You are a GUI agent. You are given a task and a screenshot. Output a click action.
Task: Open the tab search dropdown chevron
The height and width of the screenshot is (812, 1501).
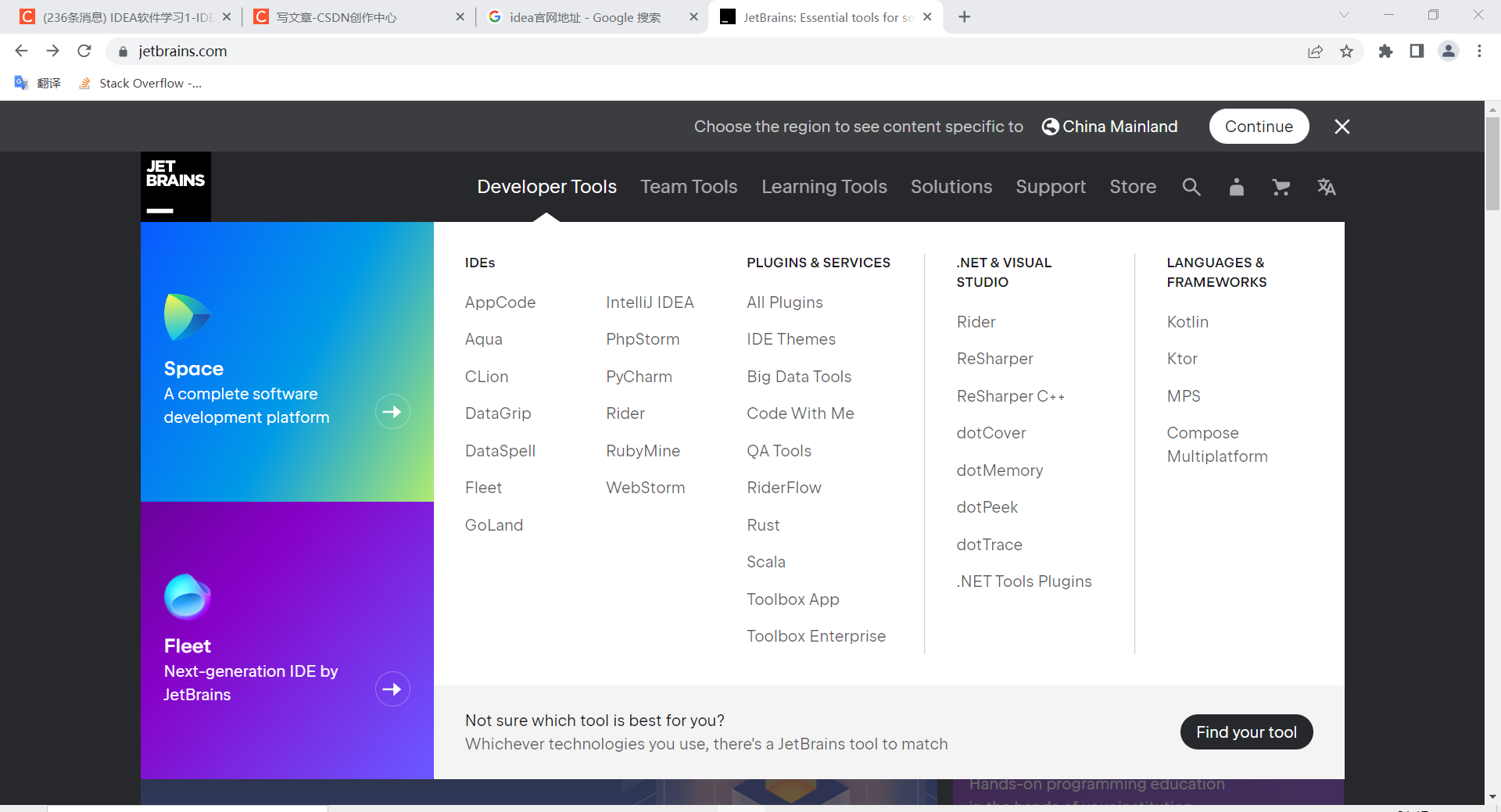[x=1344, y=15]
